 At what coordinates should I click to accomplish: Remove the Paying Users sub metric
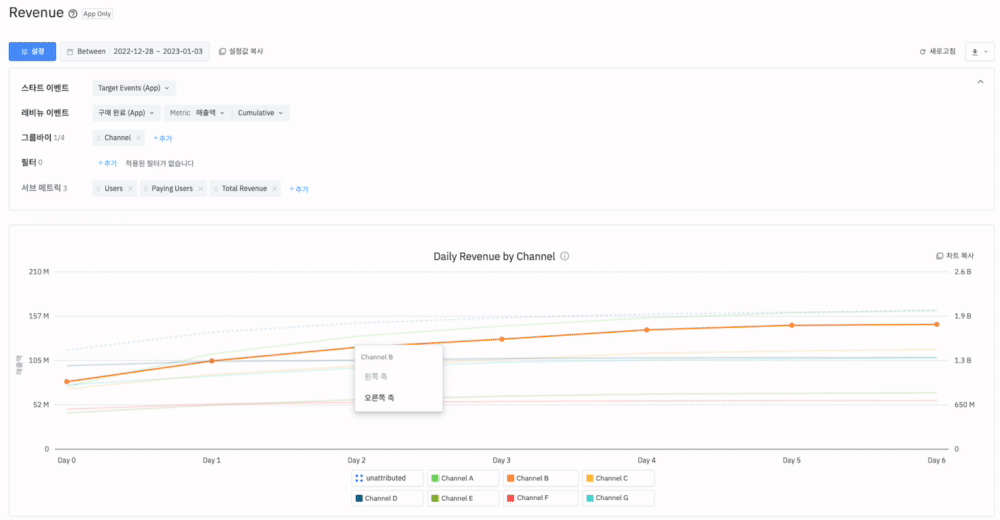(x=200, y=188)
